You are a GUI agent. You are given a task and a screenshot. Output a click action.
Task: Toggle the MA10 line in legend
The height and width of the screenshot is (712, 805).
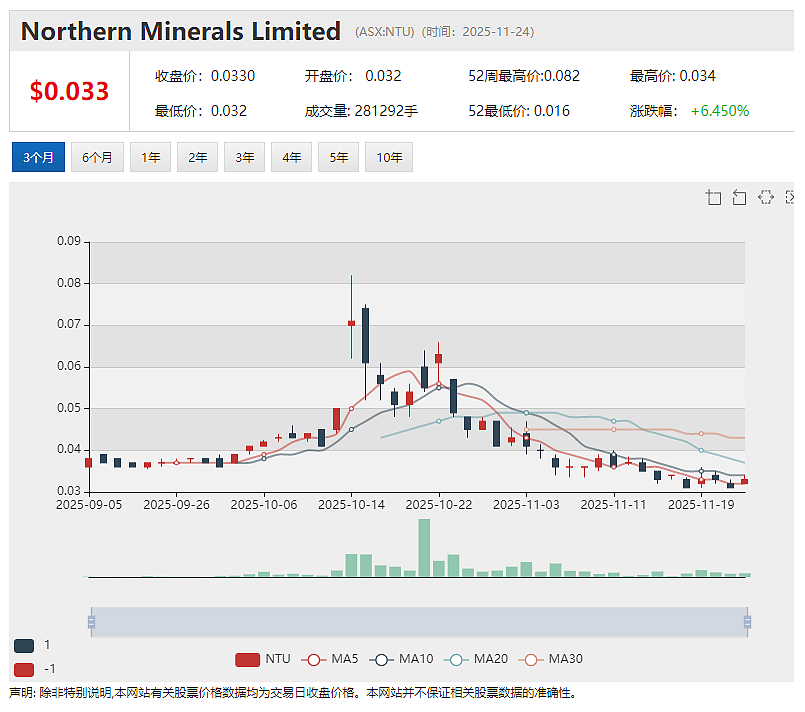pyautogui.click(x=401, y=659)
